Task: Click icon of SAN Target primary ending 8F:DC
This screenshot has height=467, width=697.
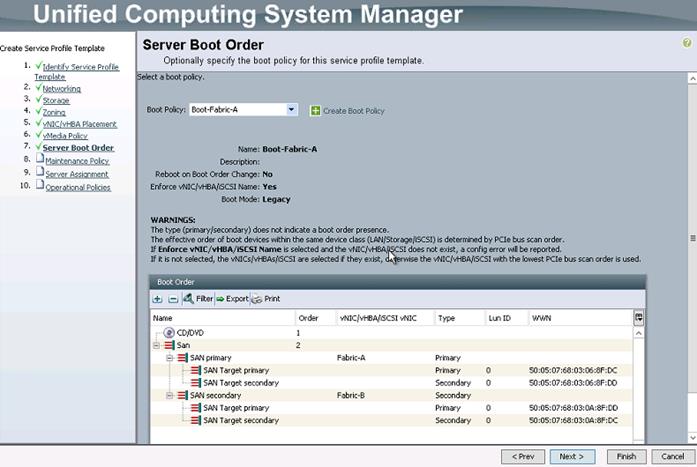Action: coord(196,370)
